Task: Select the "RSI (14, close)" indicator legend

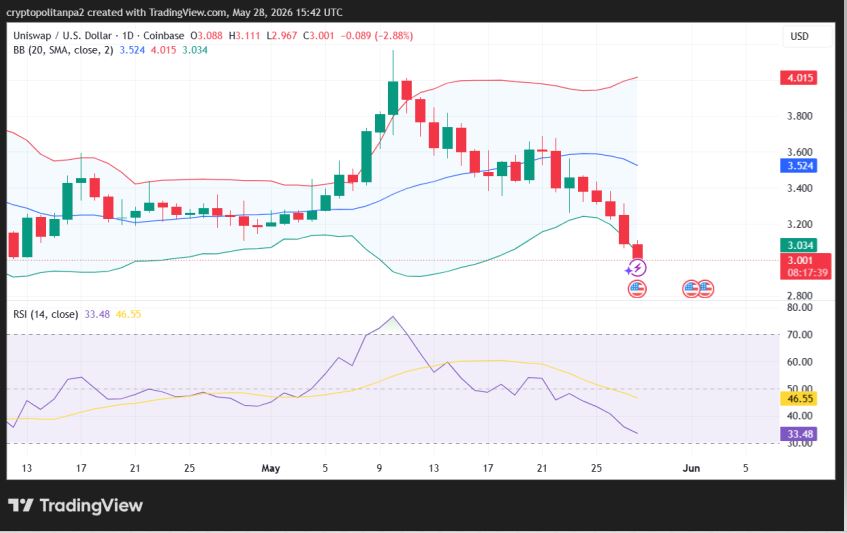Action: point(45,314)
